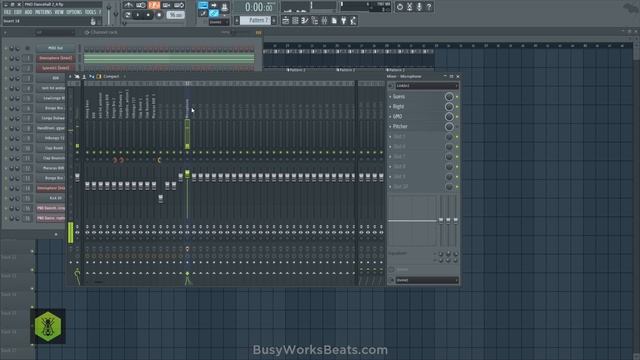
Task: Click the last icon in shortcut toolbar row
Action: click(x=353, y=20)
